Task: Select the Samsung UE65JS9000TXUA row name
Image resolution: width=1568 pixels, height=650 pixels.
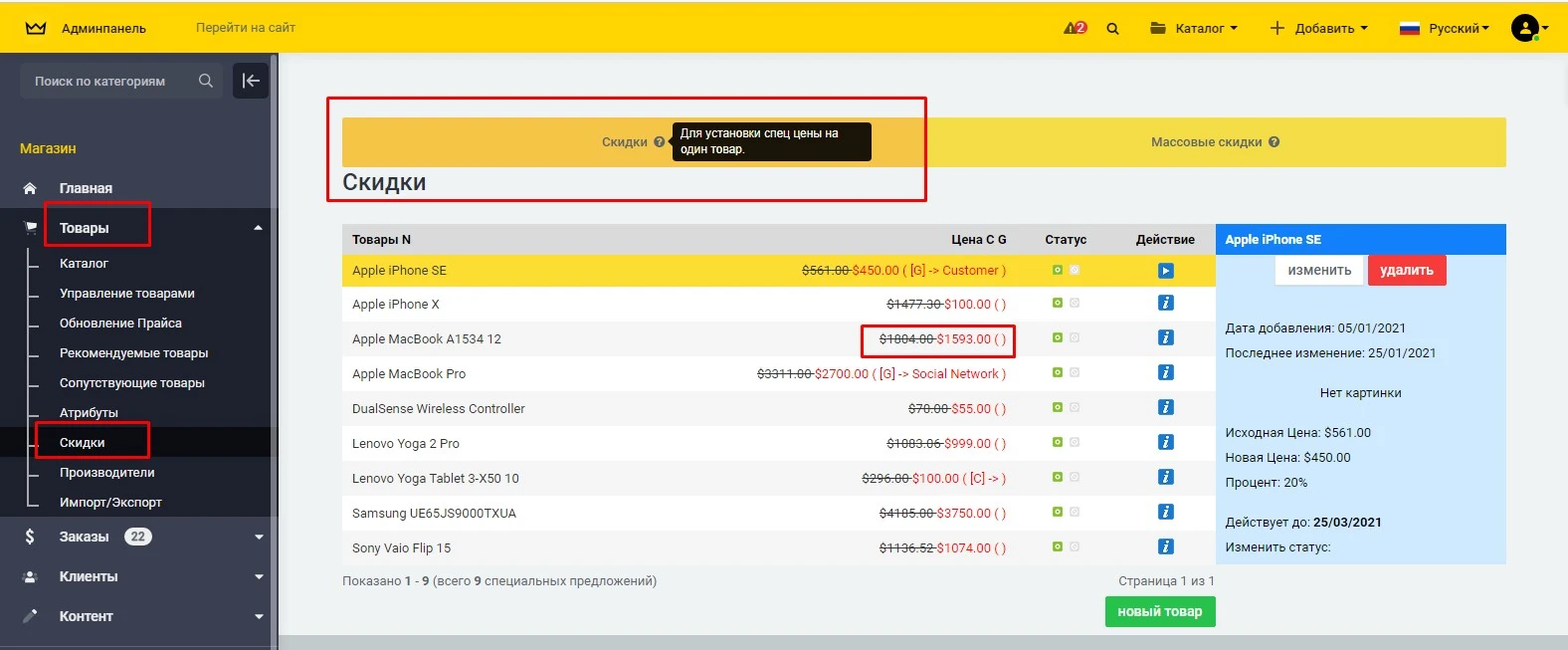Action: [434, 514]
